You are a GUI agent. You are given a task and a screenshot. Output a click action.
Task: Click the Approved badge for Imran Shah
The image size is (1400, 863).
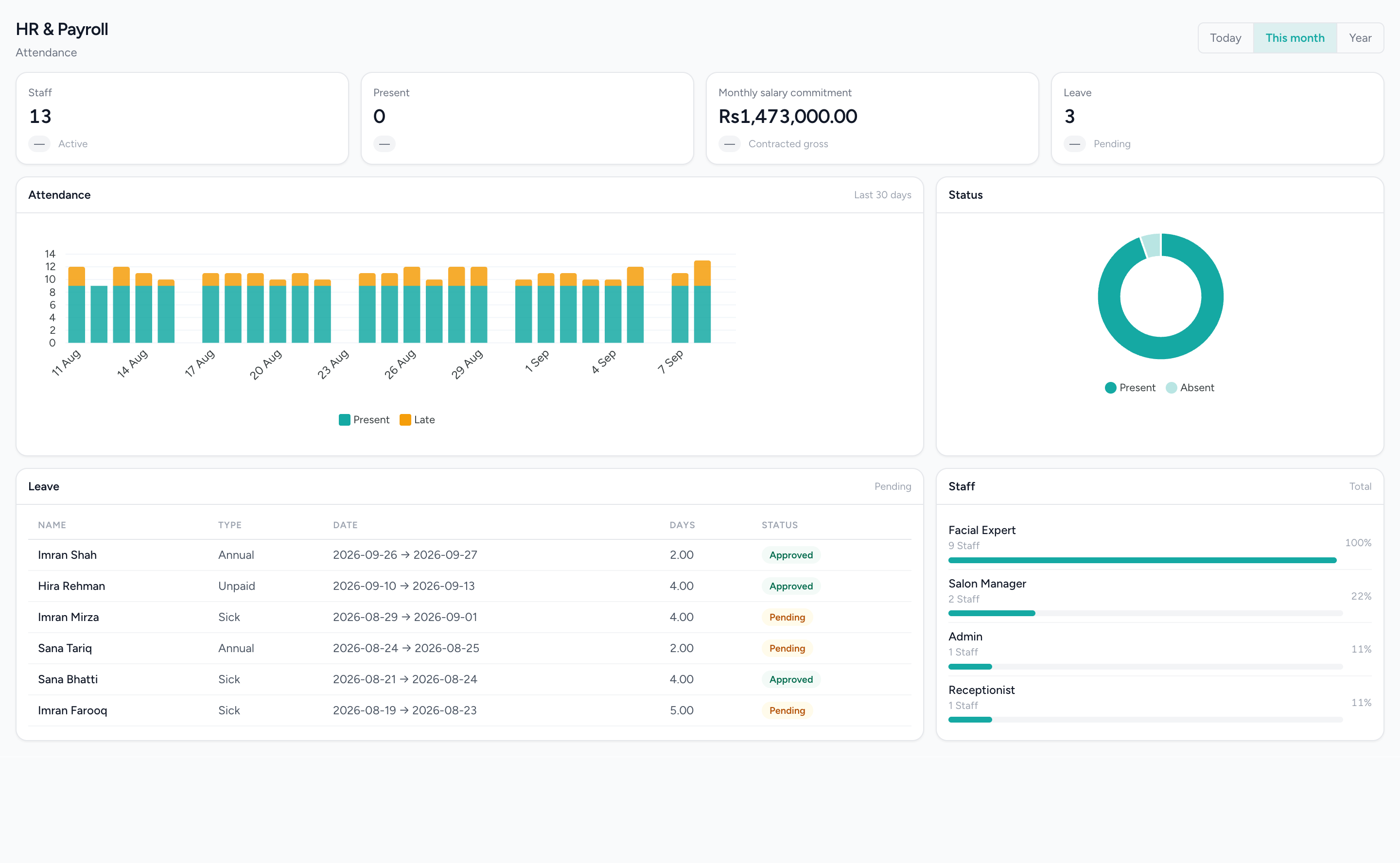[x=791, y=555]
